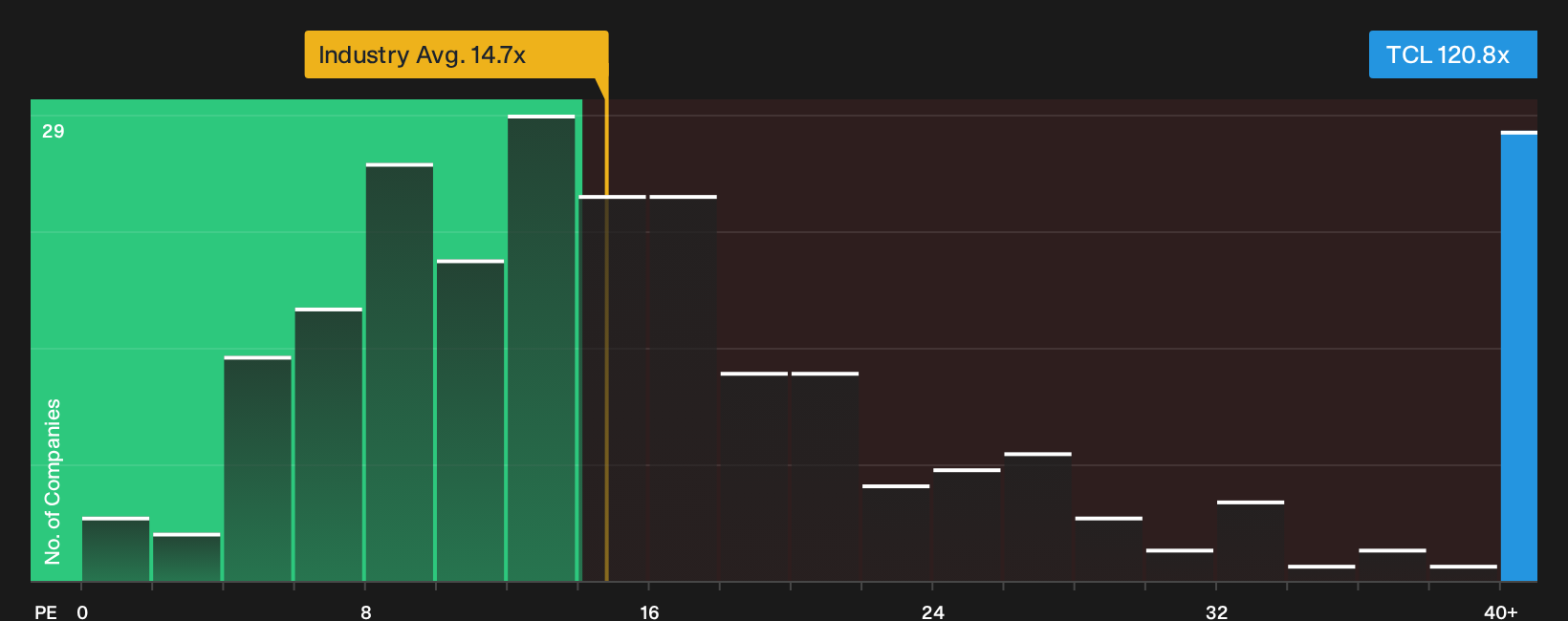1568x621 pixels.
Task: Select the 8 tick label on the PE axis
Action: pos(366,612)
